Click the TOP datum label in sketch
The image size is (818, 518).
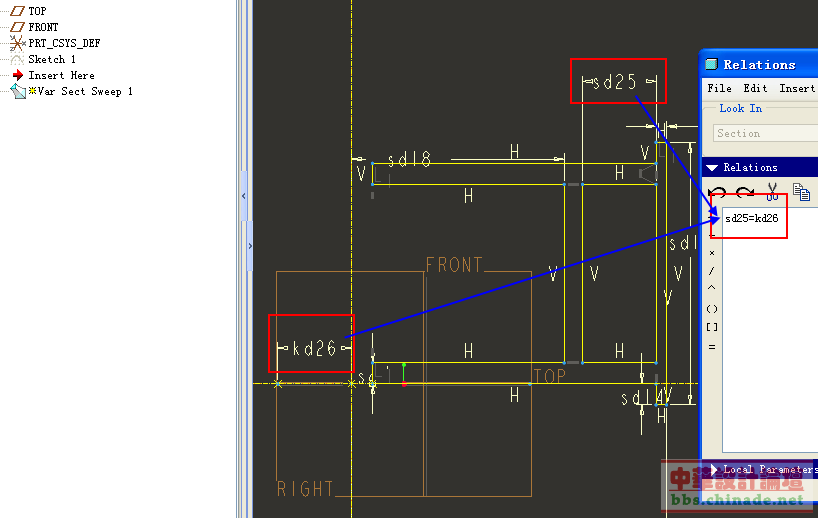pyautogui.click(x=550, y=376)
